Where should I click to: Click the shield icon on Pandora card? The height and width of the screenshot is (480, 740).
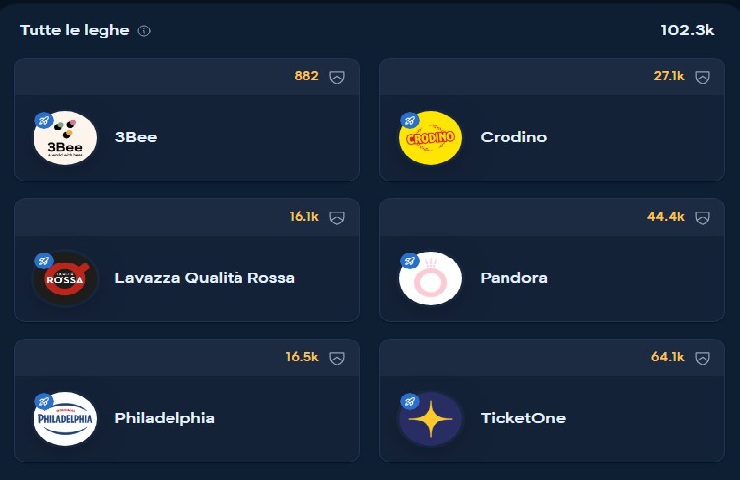click(x=702, y=218)
